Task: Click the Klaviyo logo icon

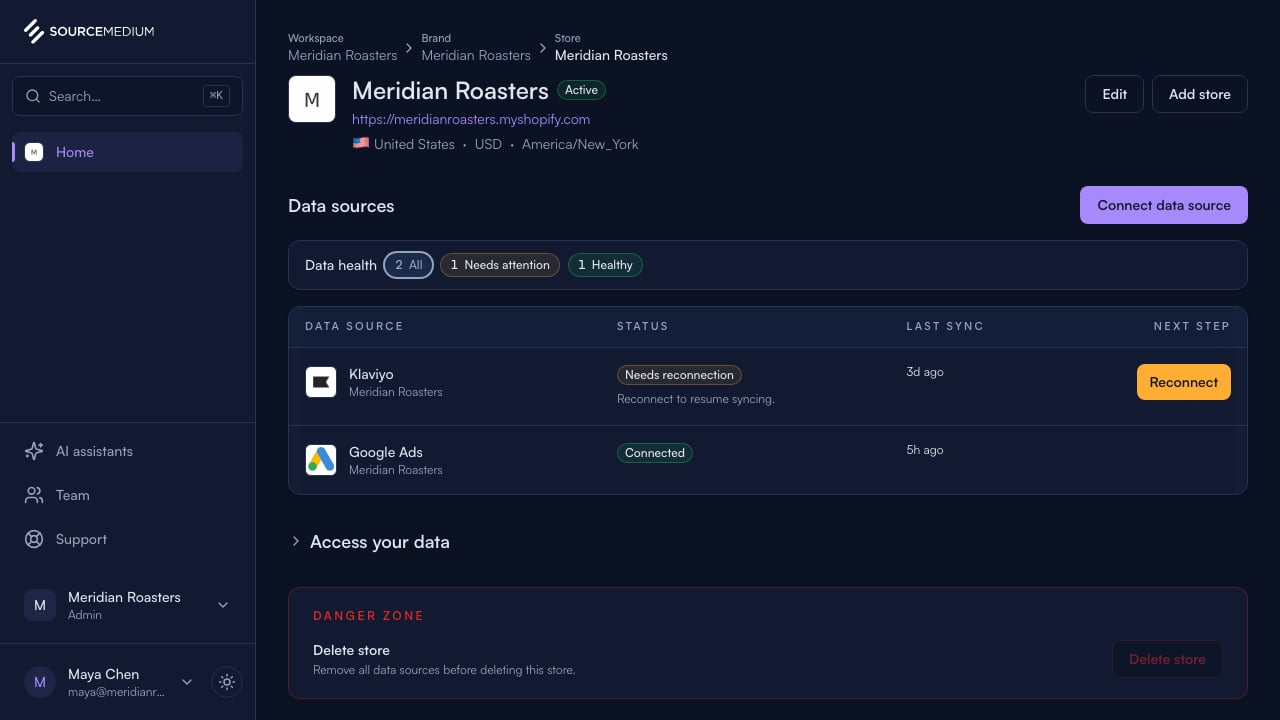Action: click(x=321, y=382)
